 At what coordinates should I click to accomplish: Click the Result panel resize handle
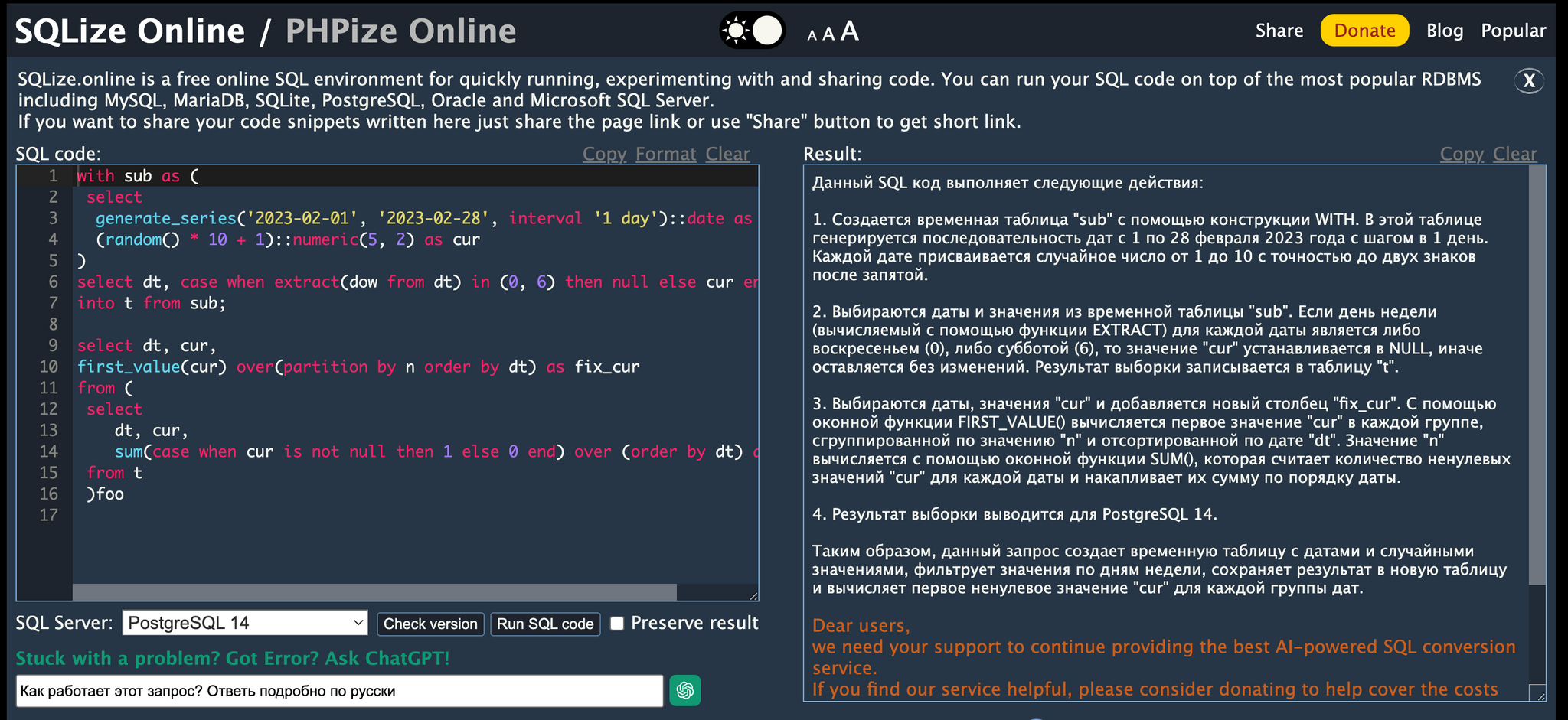(x=1537, y=692)
